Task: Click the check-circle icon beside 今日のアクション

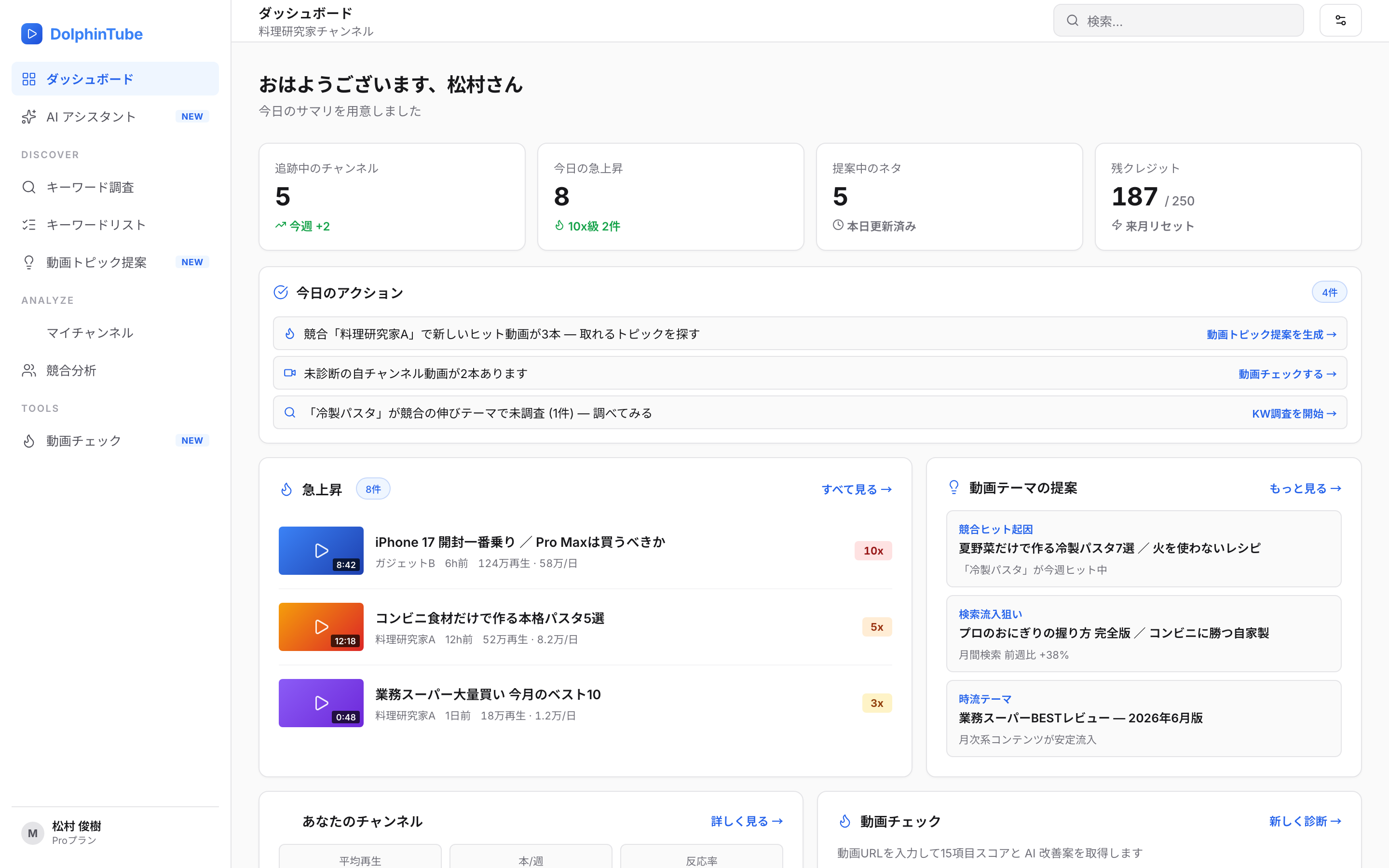Action: pos(281,293)
